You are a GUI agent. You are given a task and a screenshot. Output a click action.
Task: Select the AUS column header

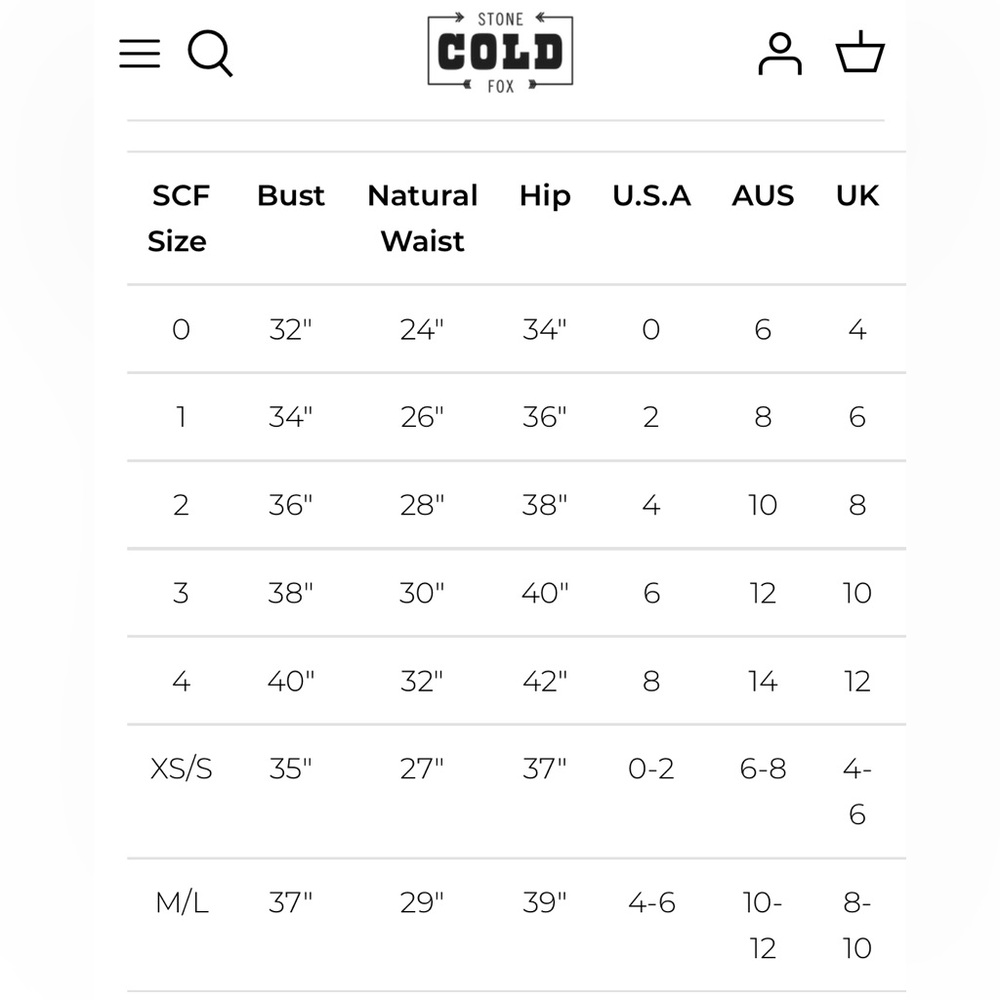click(763, 195)
